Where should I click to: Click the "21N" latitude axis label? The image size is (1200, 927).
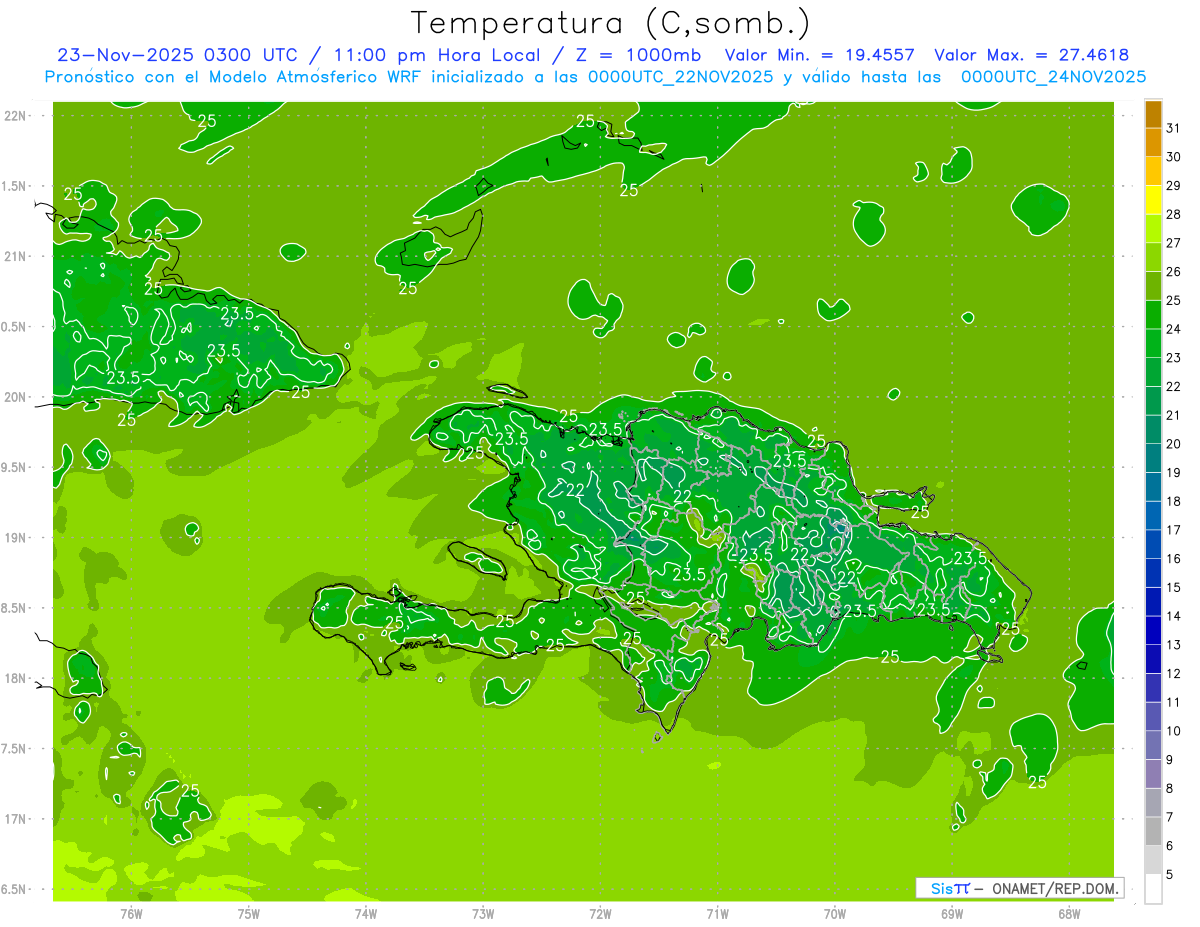(x=15, y=257)
